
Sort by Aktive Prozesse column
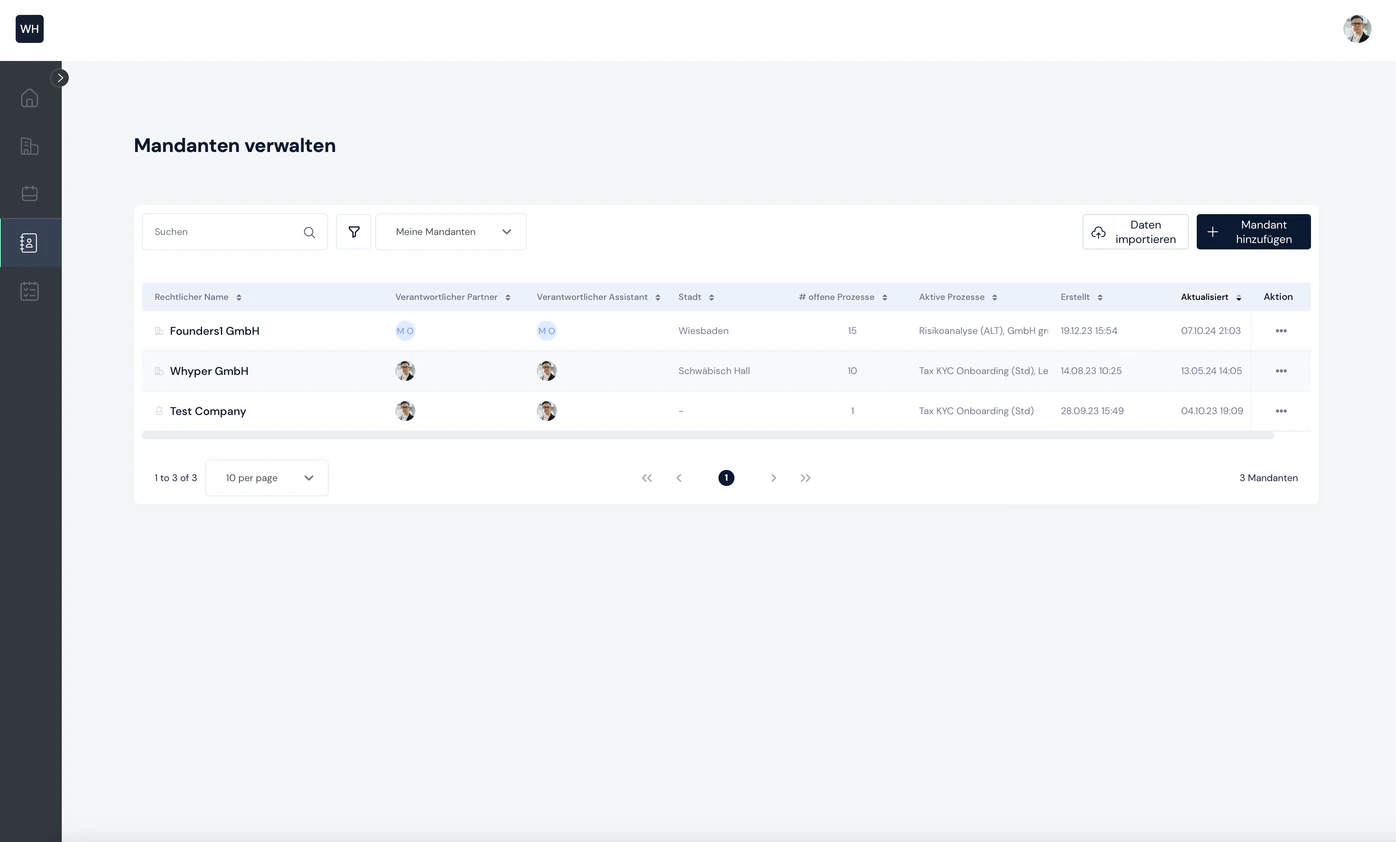[x=958, y=297]
